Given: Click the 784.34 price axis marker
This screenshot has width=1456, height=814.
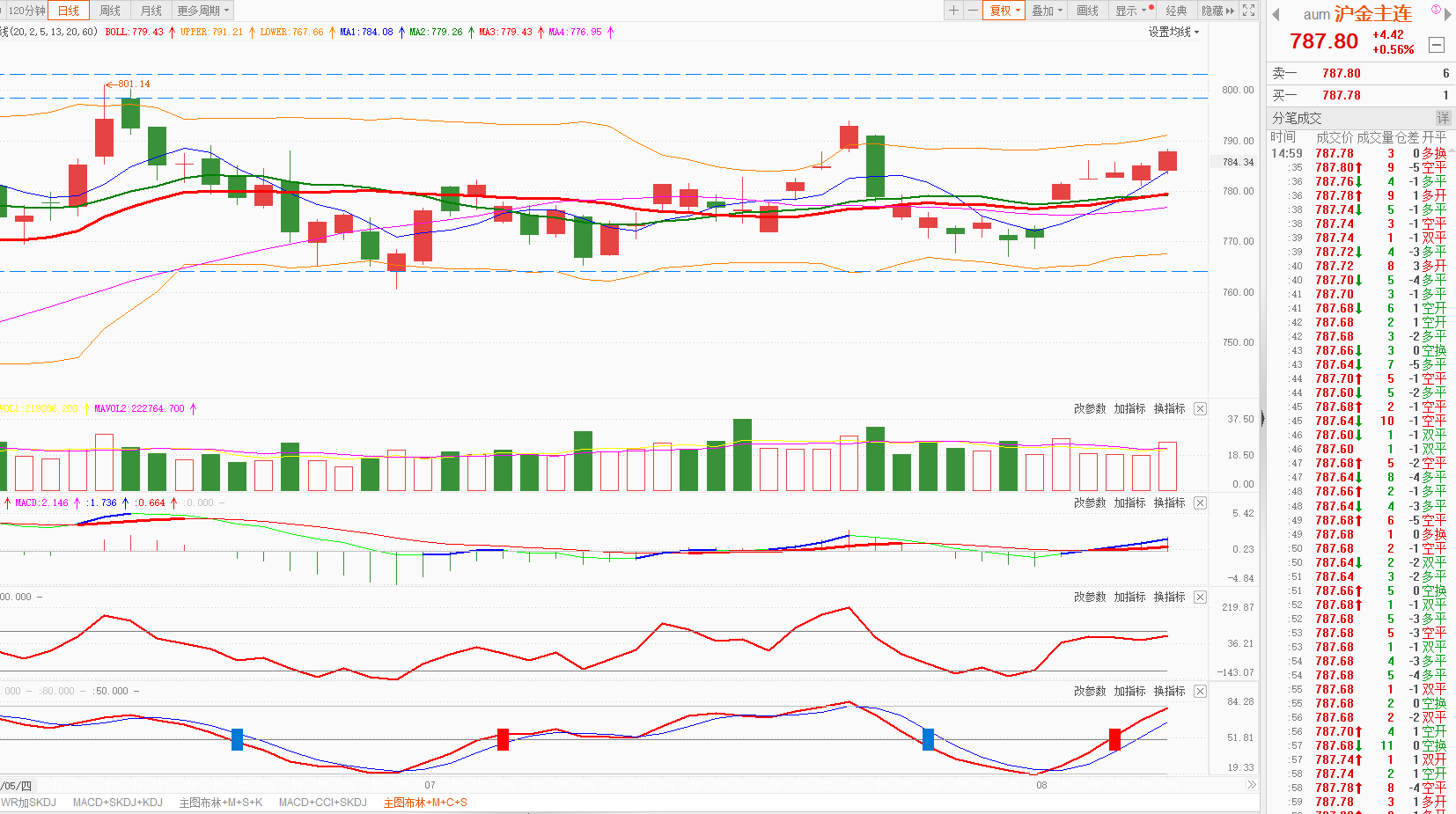Looking at the screenshot, I should (x=1238, y=162).
